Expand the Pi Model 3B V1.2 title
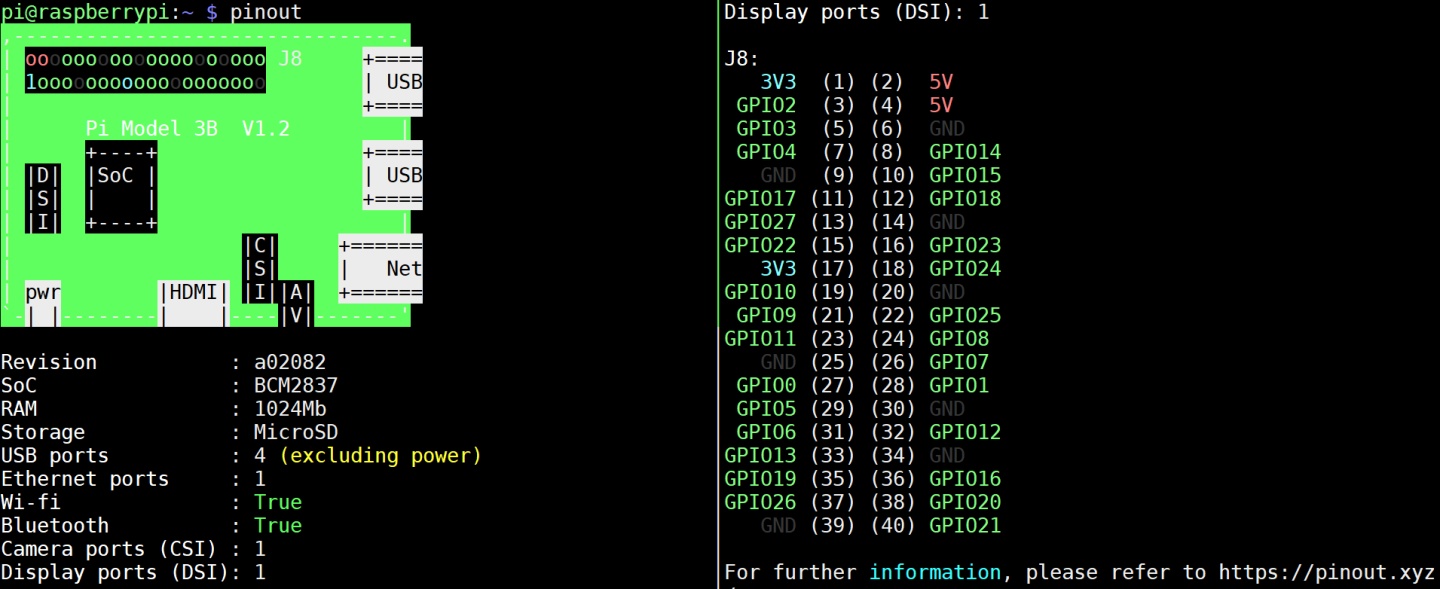Viewport: 1440px width, 589px height. pos(185,128)
